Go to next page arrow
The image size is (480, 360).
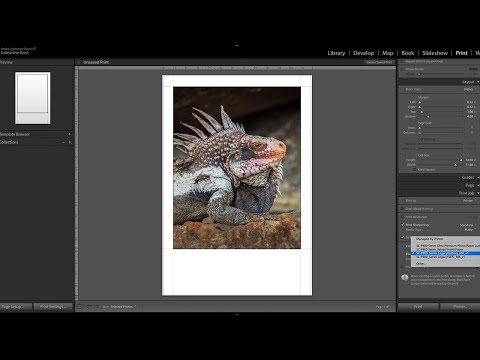tap(97, 307)
